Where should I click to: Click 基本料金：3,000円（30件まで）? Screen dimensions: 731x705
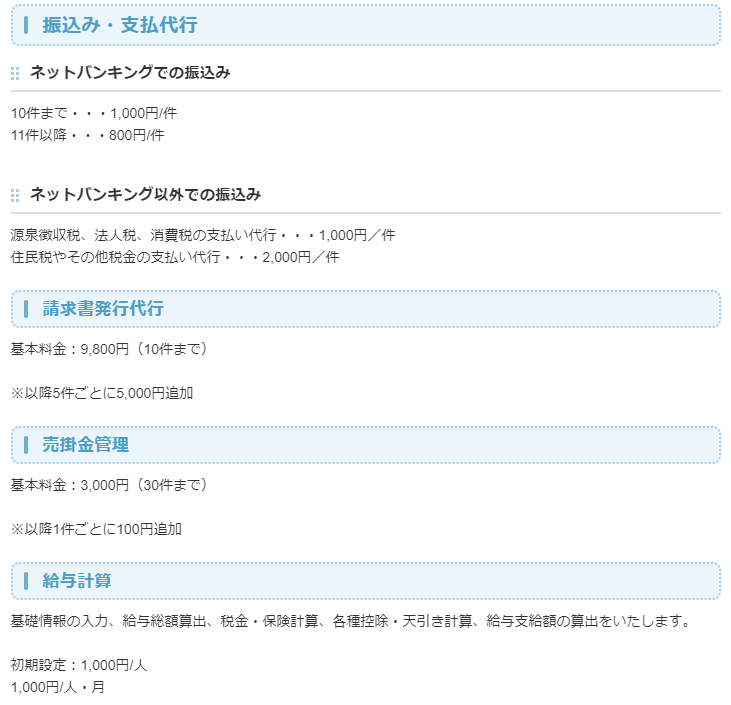(109, 485)
